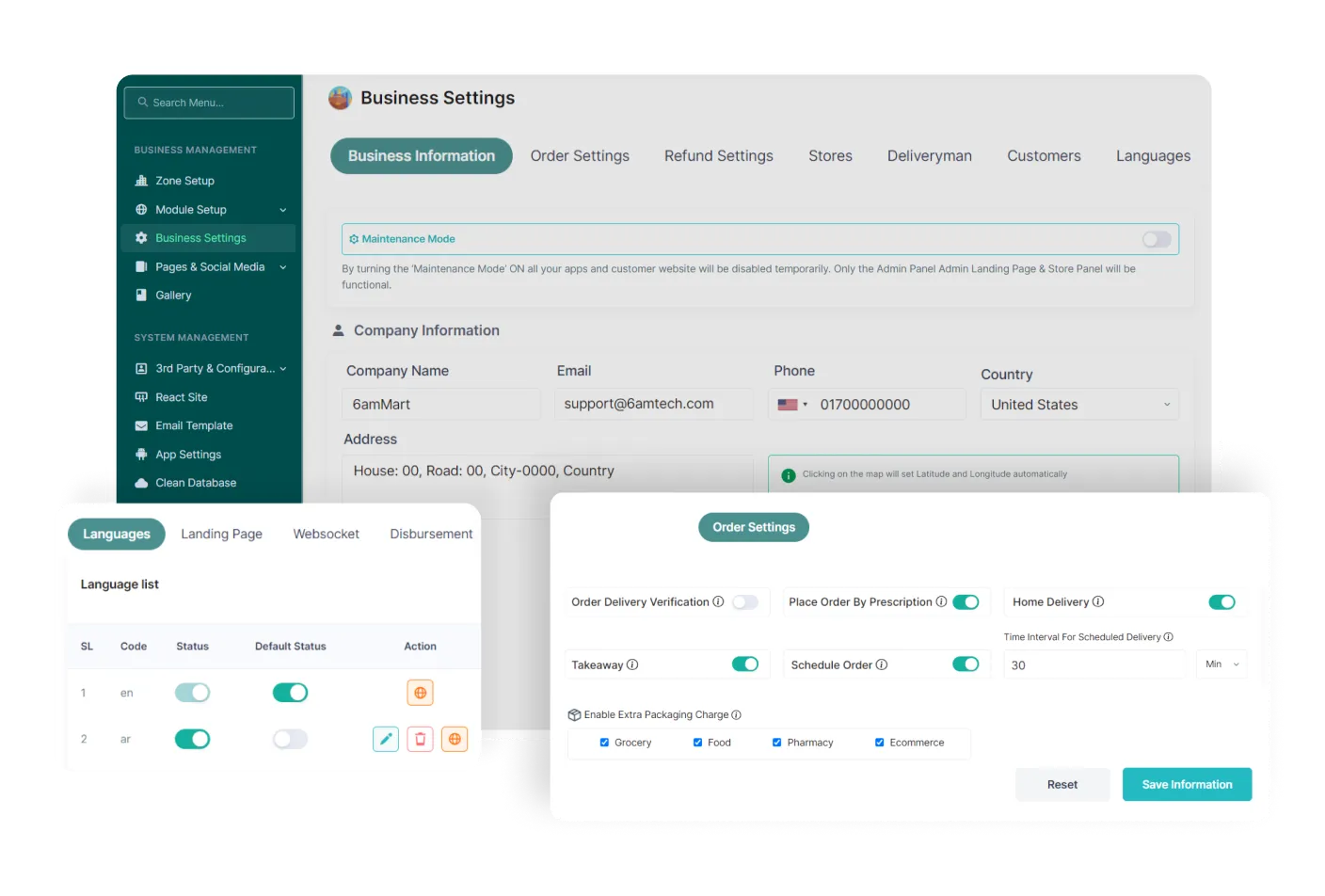Image resolution: width=1325 pixels, height=896 pixels.
Task: Click the delete icon in the ar row
Action: pos(420,739)
